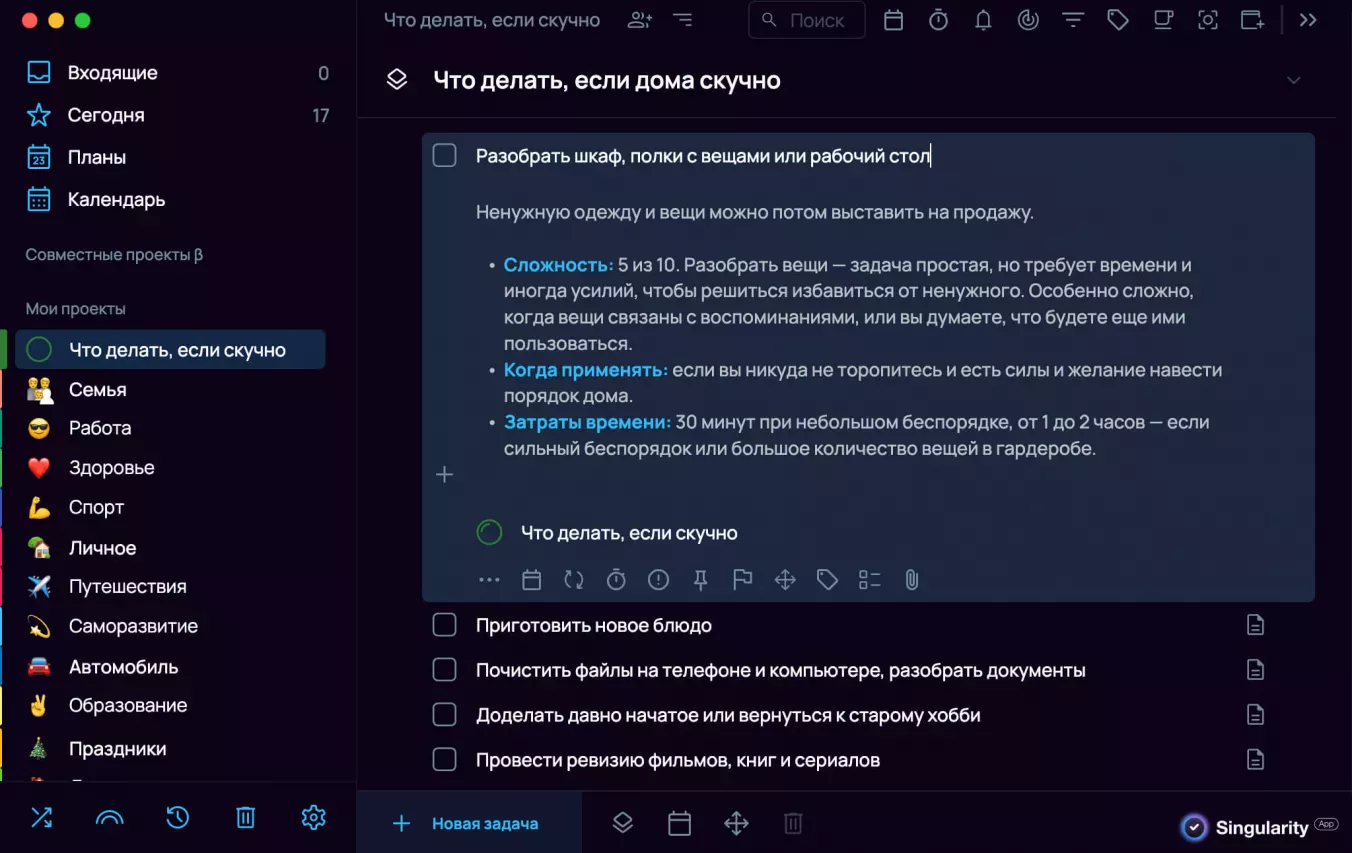
Task: Add a tag to the task
Action: pos(827,580)
